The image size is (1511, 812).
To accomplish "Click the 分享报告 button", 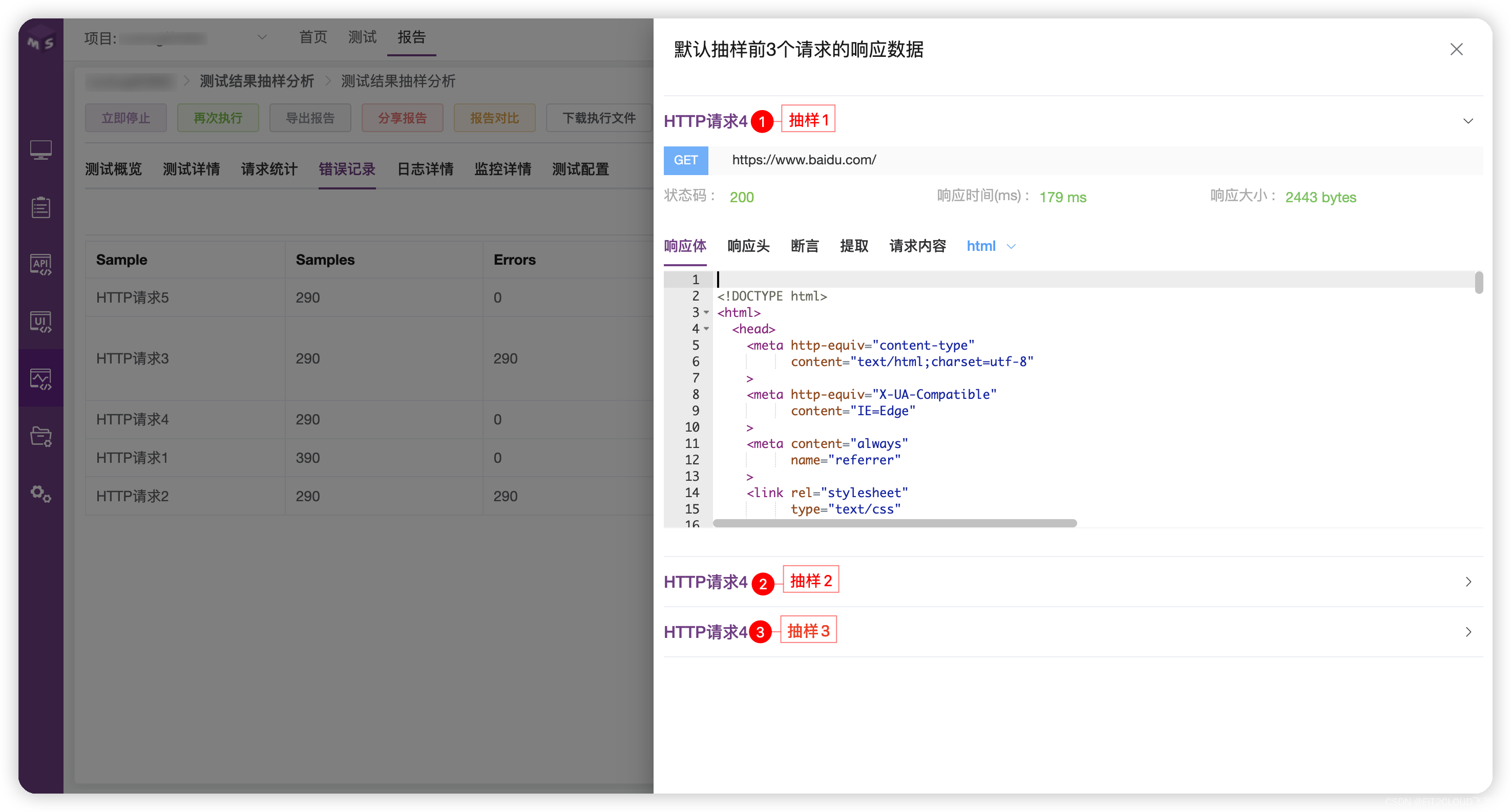I will click(402, 118).
